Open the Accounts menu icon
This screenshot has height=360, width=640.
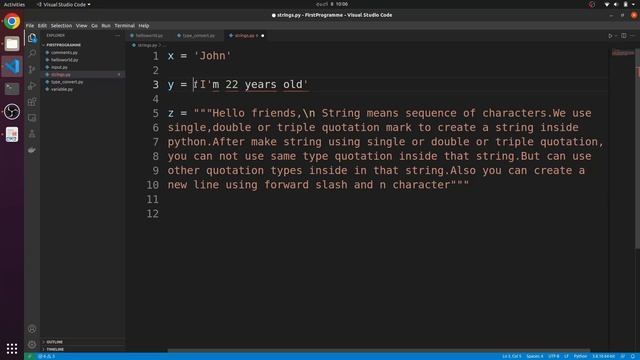(32, 329)
